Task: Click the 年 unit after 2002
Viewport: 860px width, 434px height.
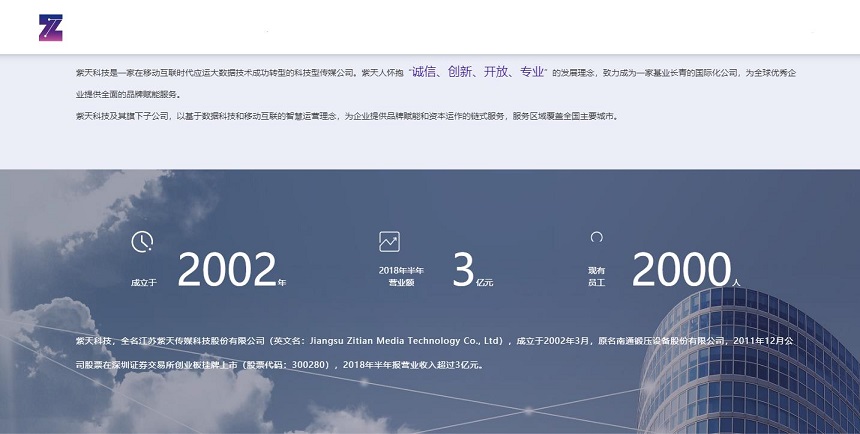Action: point(282,283)
